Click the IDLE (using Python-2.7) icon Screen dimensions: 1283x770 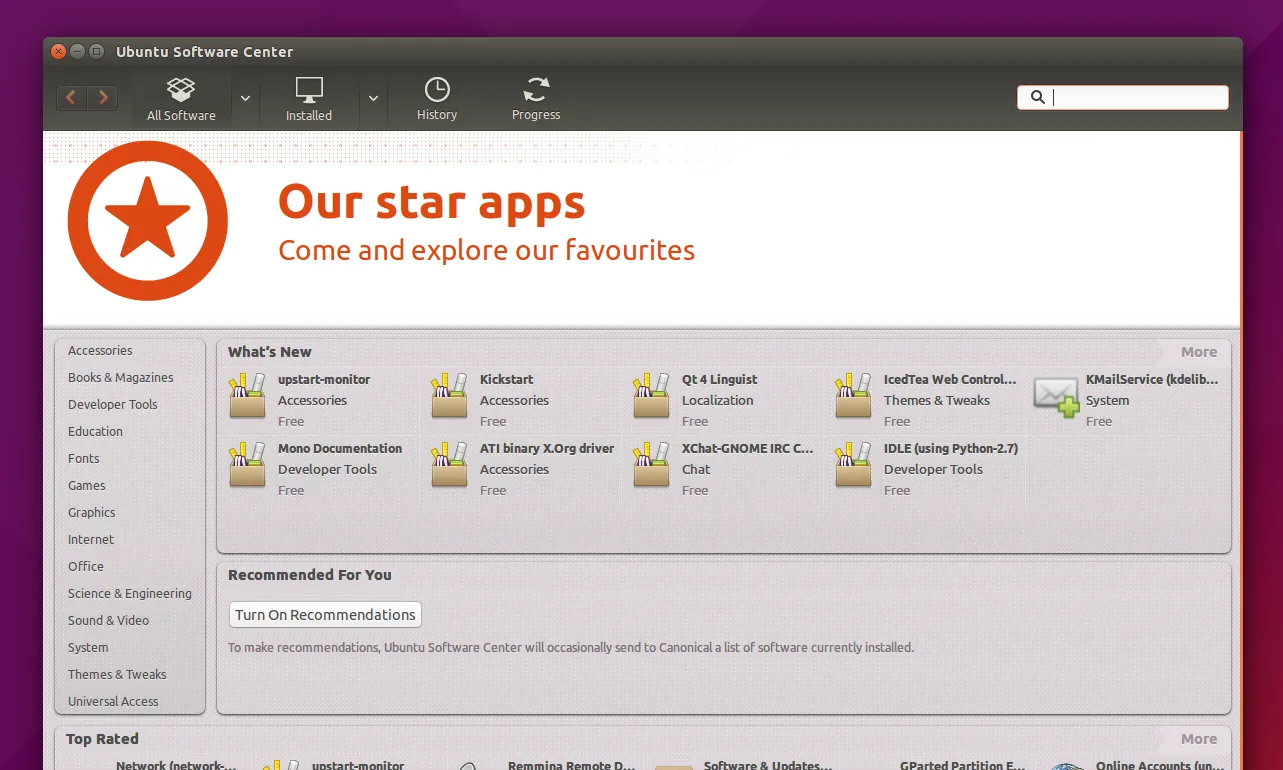tap(853, 465)
